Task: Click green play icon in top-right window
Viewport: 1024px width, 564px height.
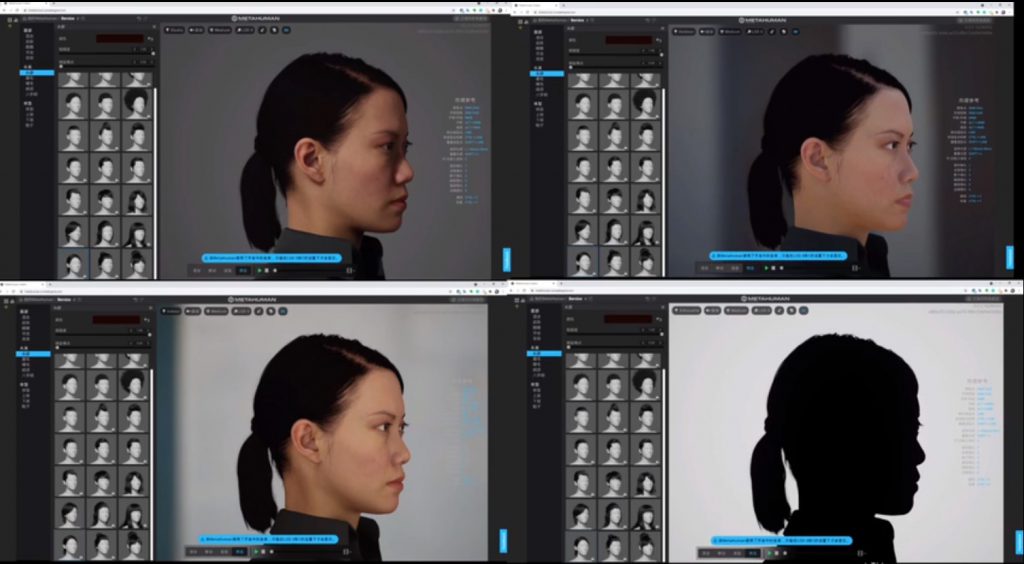Action: tap(767, 268)
